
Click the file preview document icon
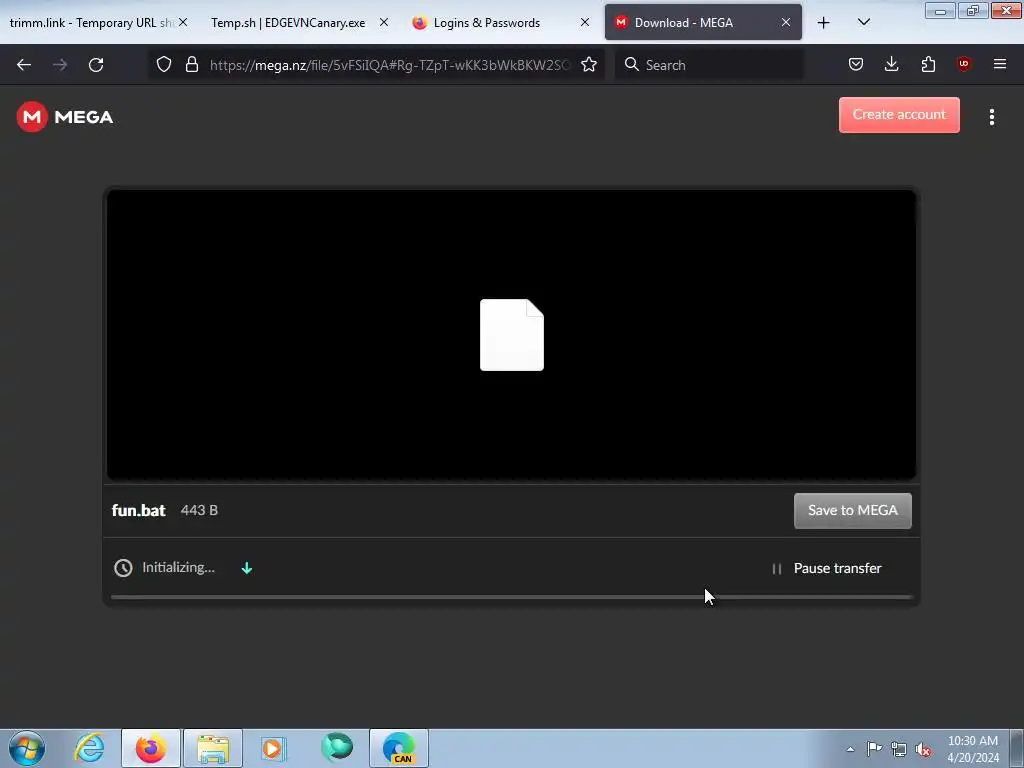tap(512, 335)
